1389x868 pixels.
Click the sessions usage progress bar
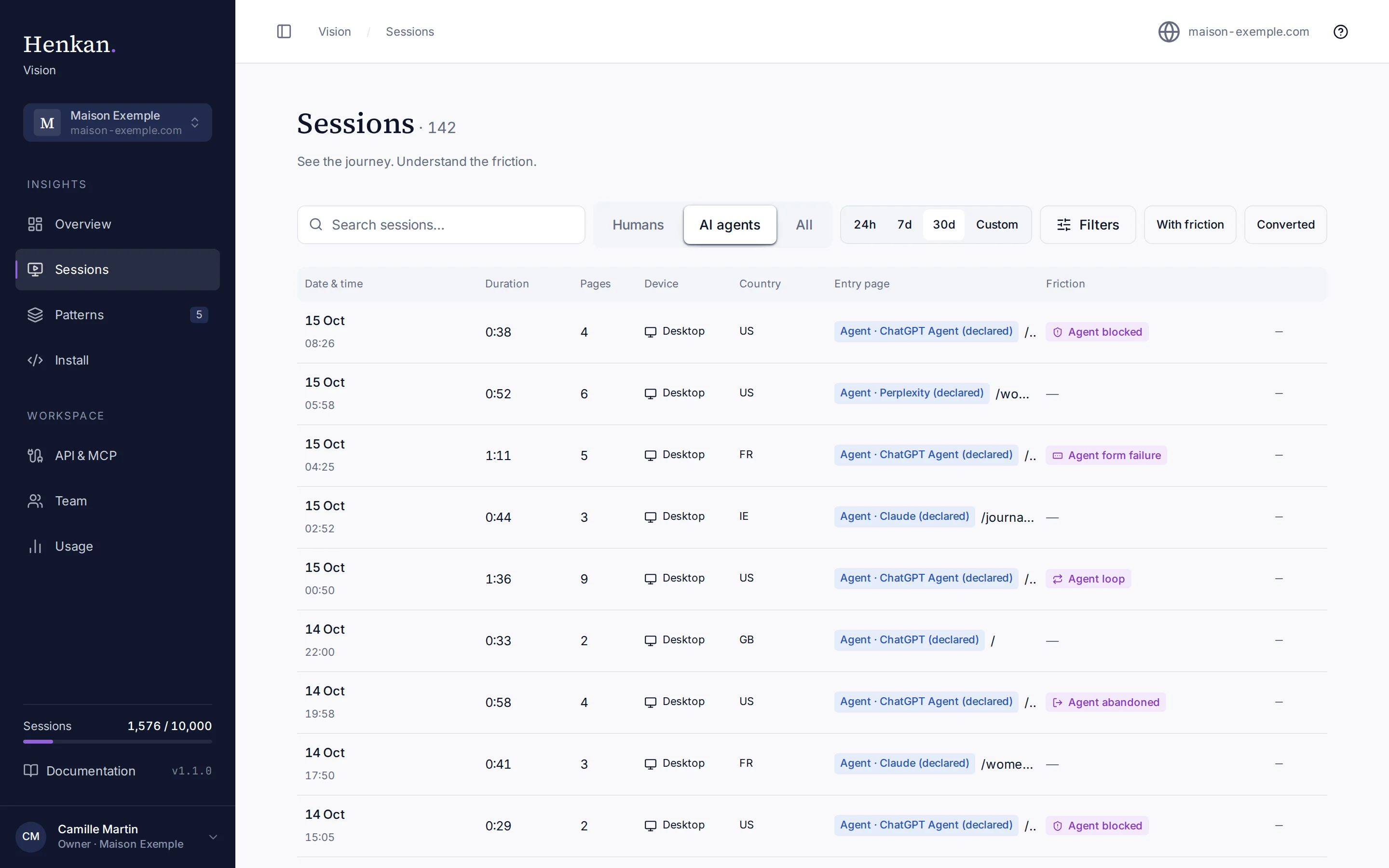tap(118, 742)
